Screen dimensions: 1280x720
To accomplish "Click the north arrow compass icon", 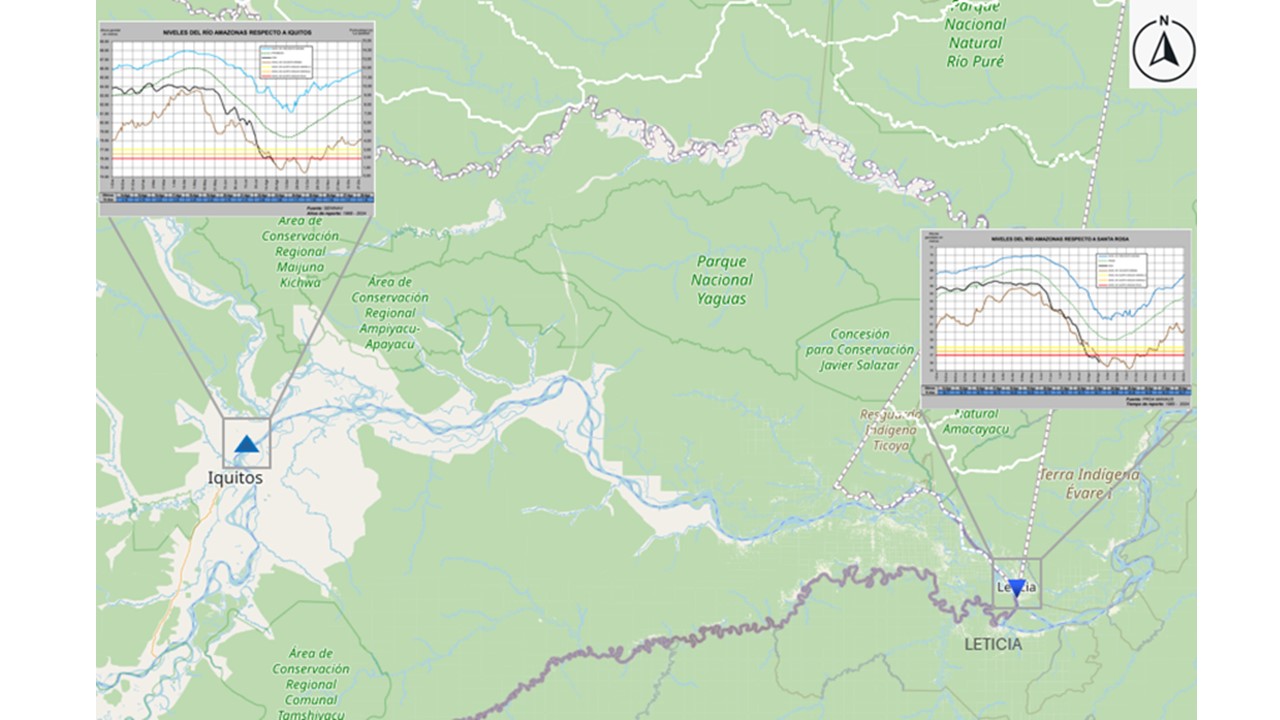I will point(1163,47).
